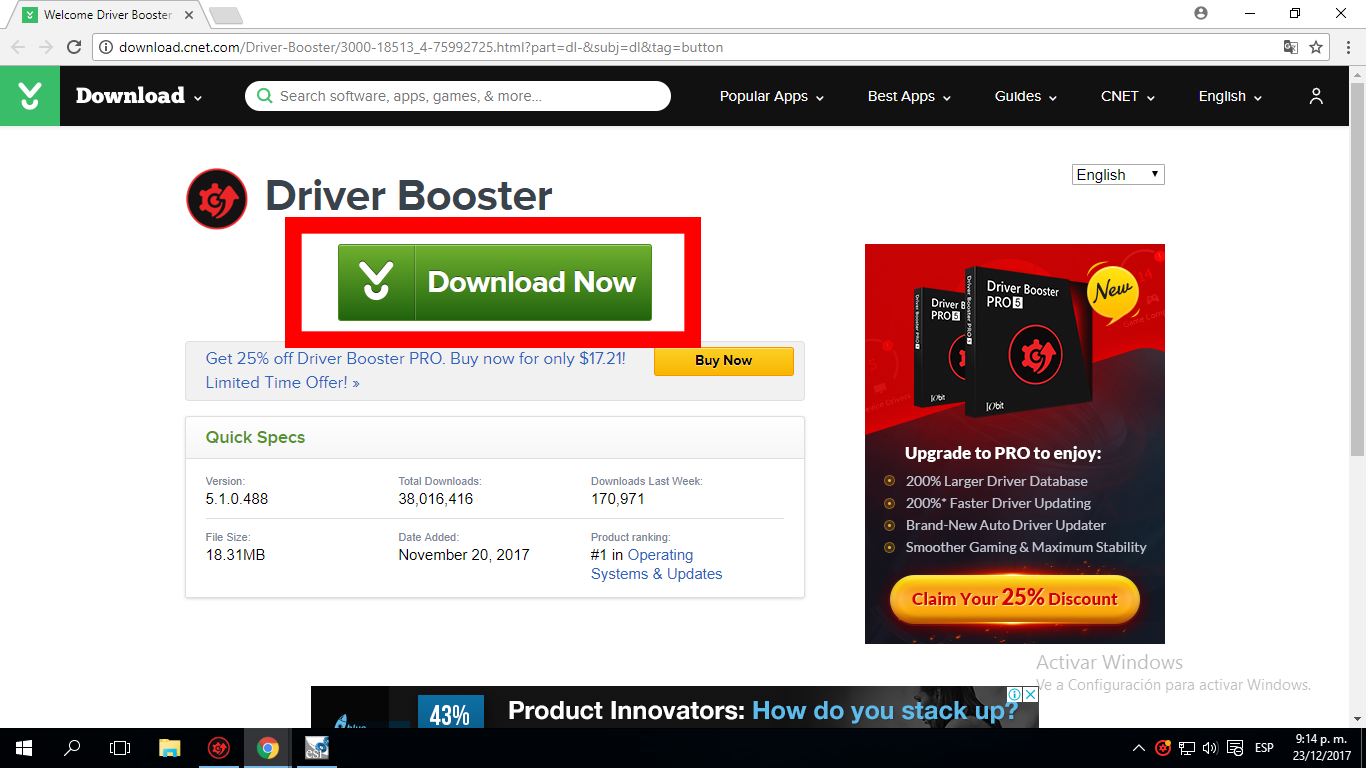Open the English language select box on the page

[1118, 175]
